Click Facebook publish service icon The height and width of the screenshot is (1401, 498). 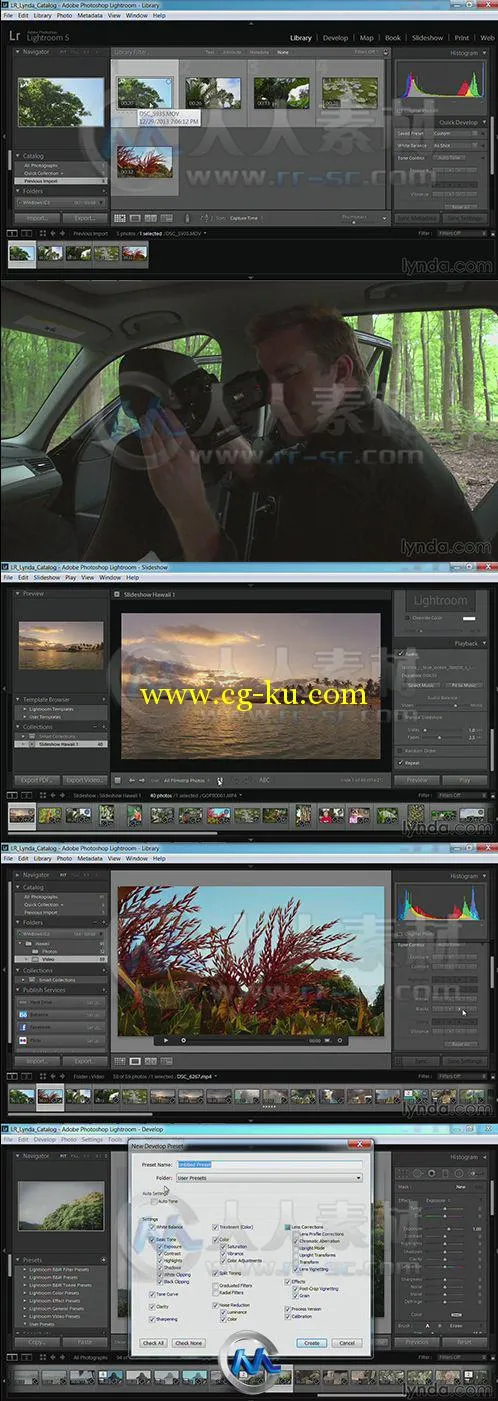pyautogui.click(x=21, y=1028)
